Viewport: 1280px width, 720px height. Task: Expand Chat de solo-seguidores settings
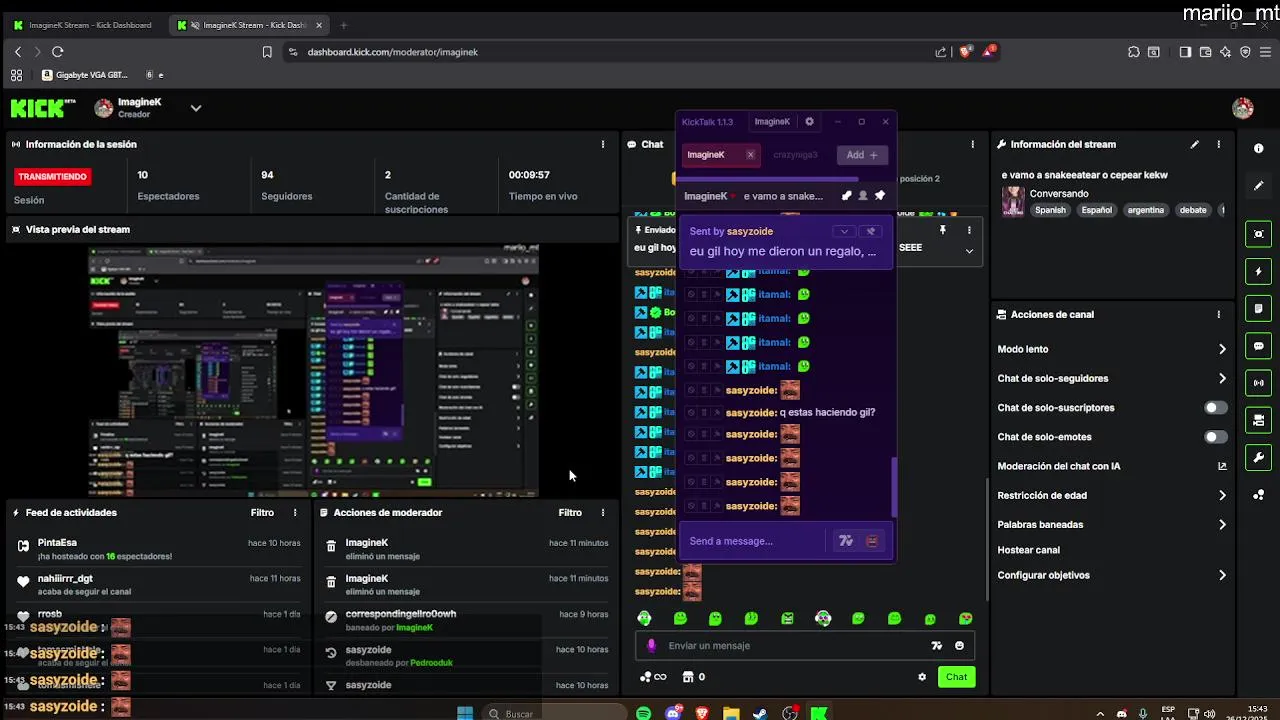(1221, 378)
